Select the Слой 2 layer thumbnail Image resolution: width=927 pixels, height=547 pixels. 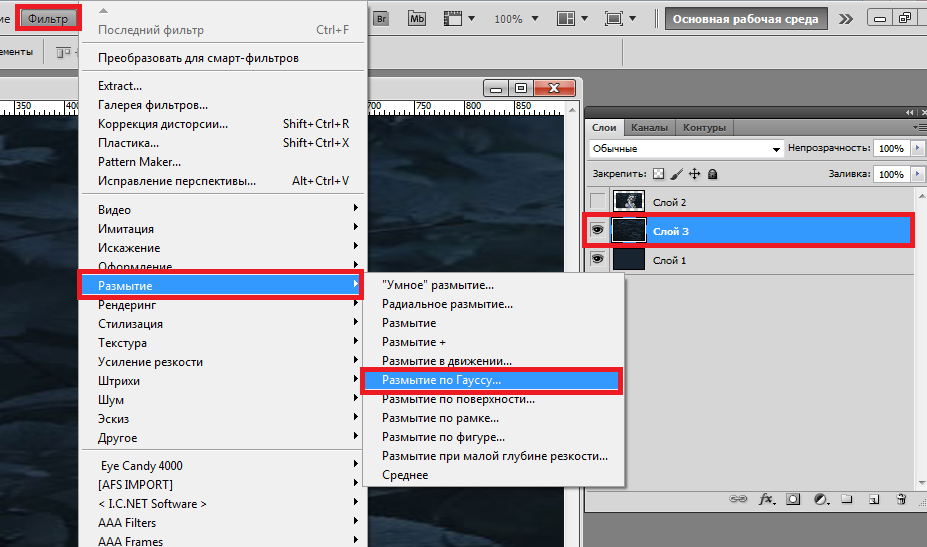629,202
